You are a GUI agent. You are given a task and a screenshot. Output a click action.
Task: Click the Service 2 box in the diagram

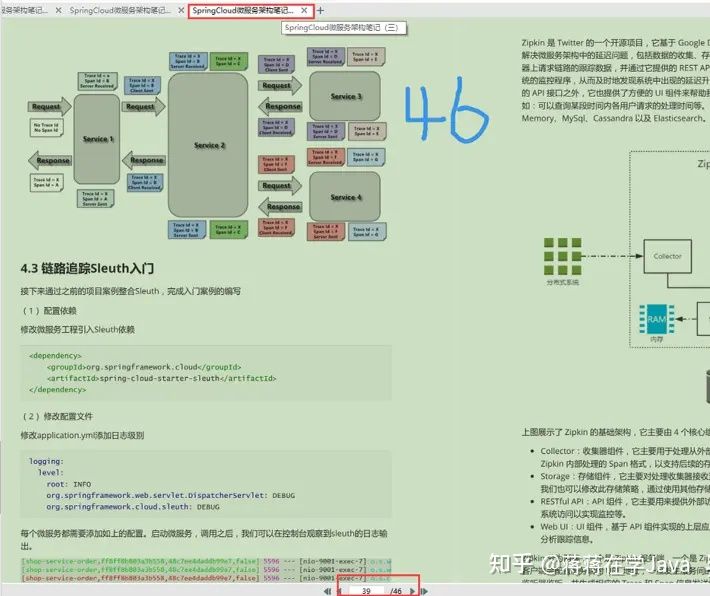[x=208, y=145]
